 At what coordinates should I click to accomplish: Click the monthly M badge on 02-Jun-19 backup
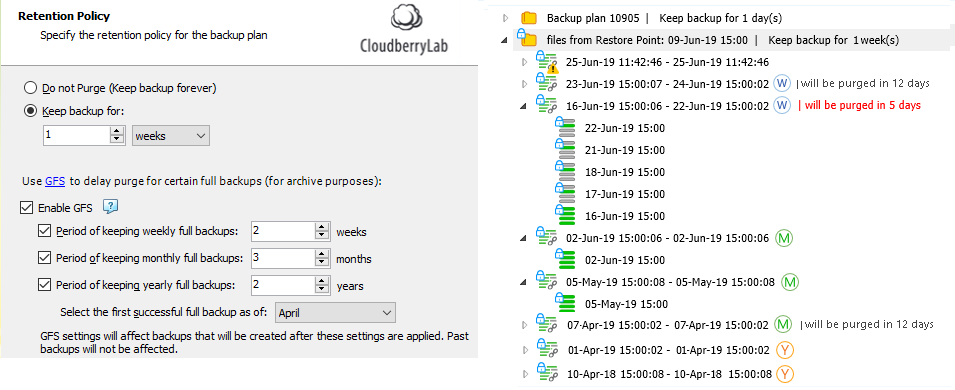point(784,238)
